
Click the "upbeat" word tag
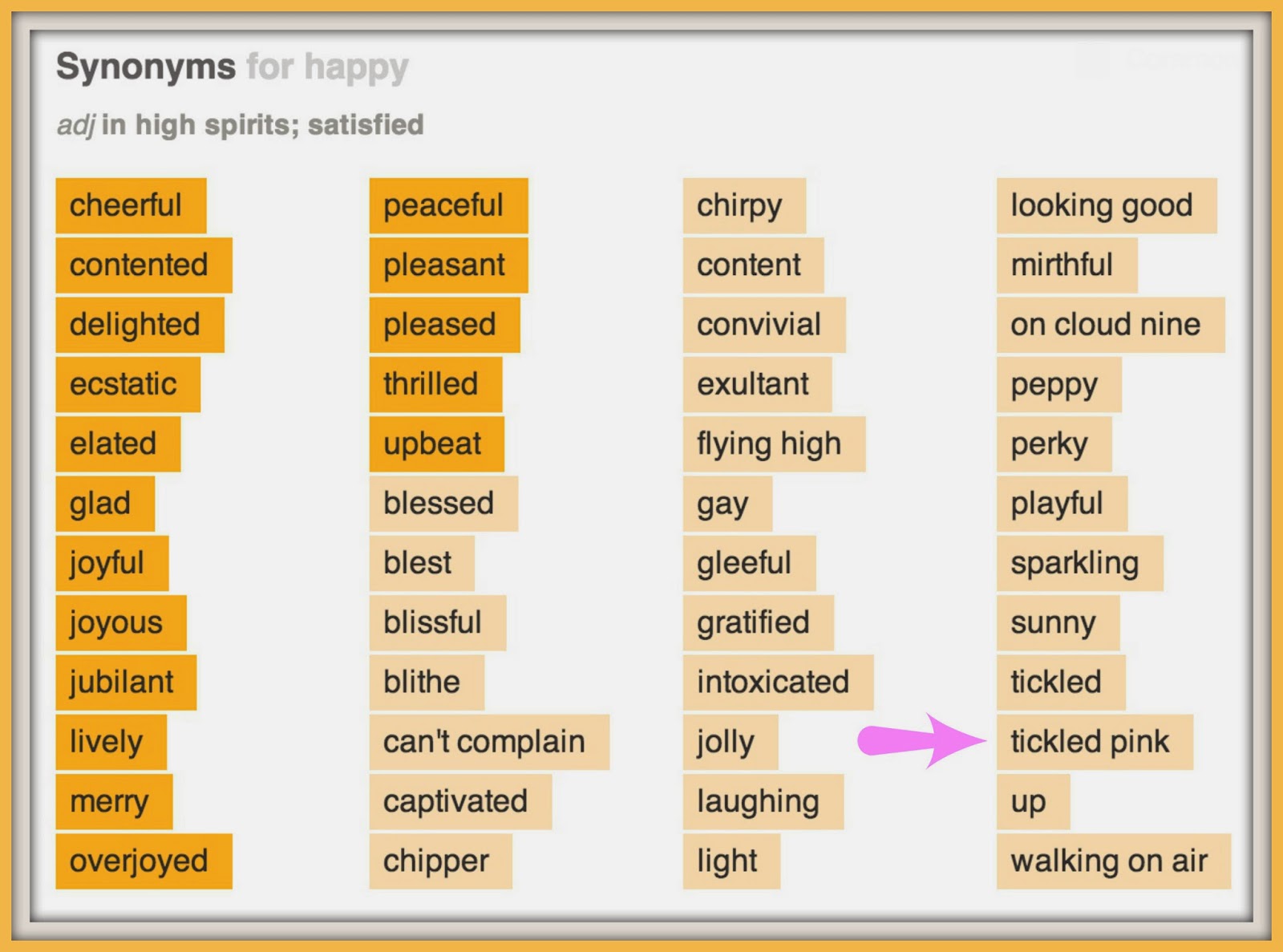(x=436, y=444)
